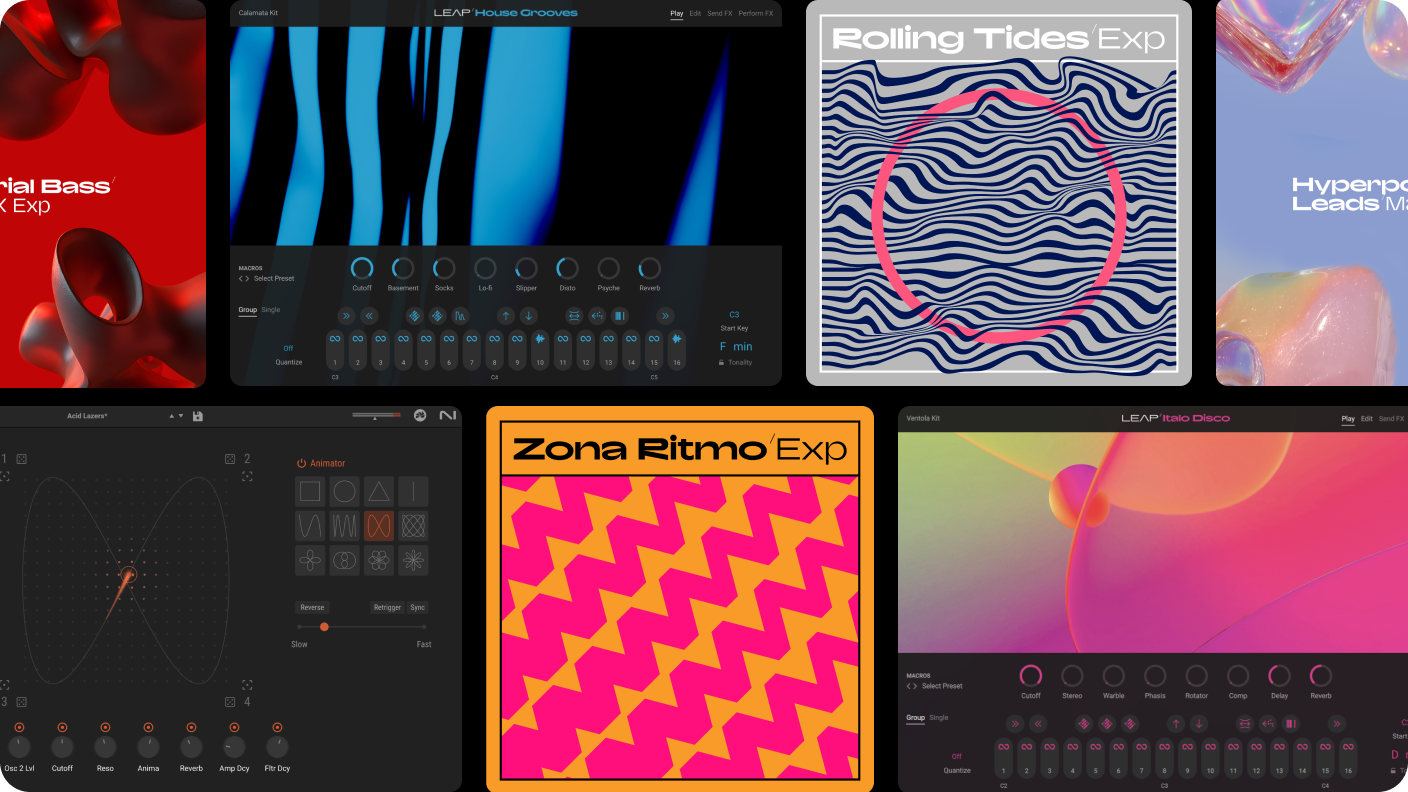Select the Single tab in Italo Disco
The image size is (1408, 792).
pyautogui.click(x=939, y=718)
